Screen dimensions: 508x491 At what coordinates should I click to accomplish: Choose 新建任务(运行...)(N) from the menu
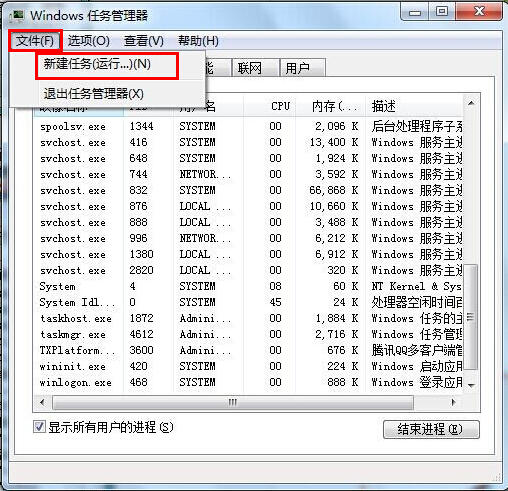click(107, 64)
